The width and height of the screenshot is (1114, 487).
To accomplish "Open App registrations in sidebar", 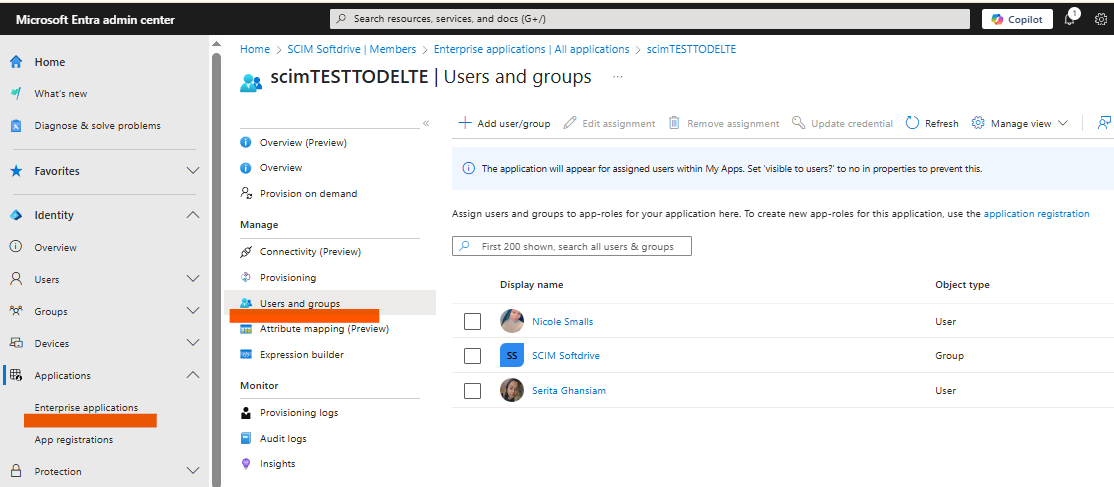I will [x=73, y=439].
